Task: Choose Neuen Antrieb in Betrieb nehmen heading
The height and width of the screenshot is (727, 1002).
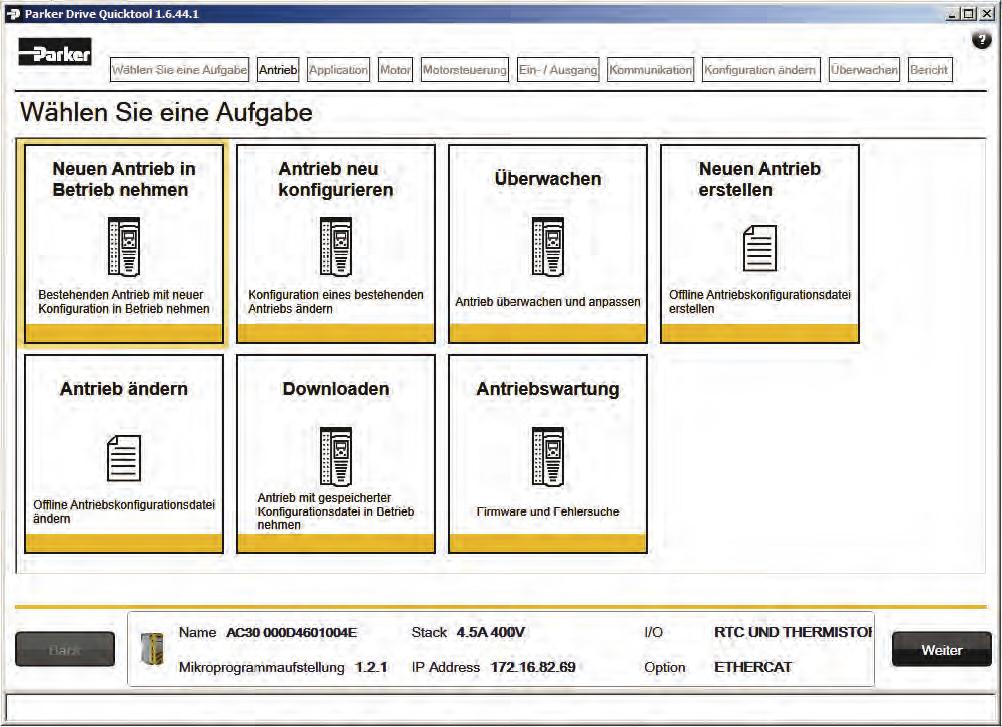Action: point(124,180)
